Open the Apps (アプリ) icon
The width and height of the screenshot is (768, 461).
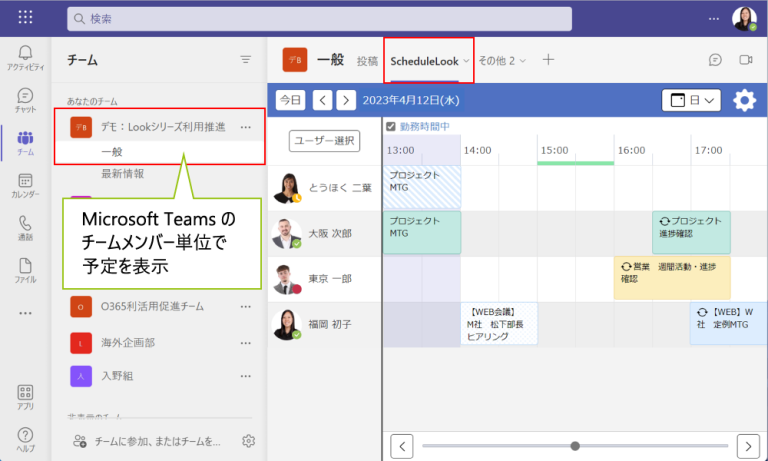[x=25, y=398]
